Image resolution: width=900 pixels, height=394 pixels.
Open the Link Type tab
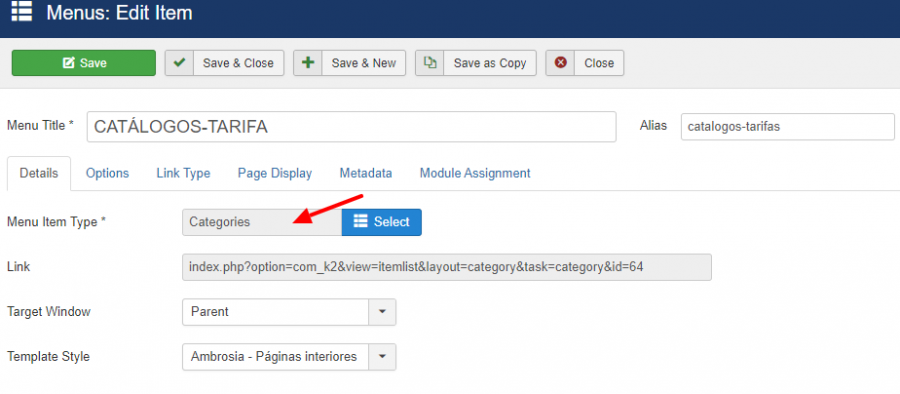pos(183,173)
